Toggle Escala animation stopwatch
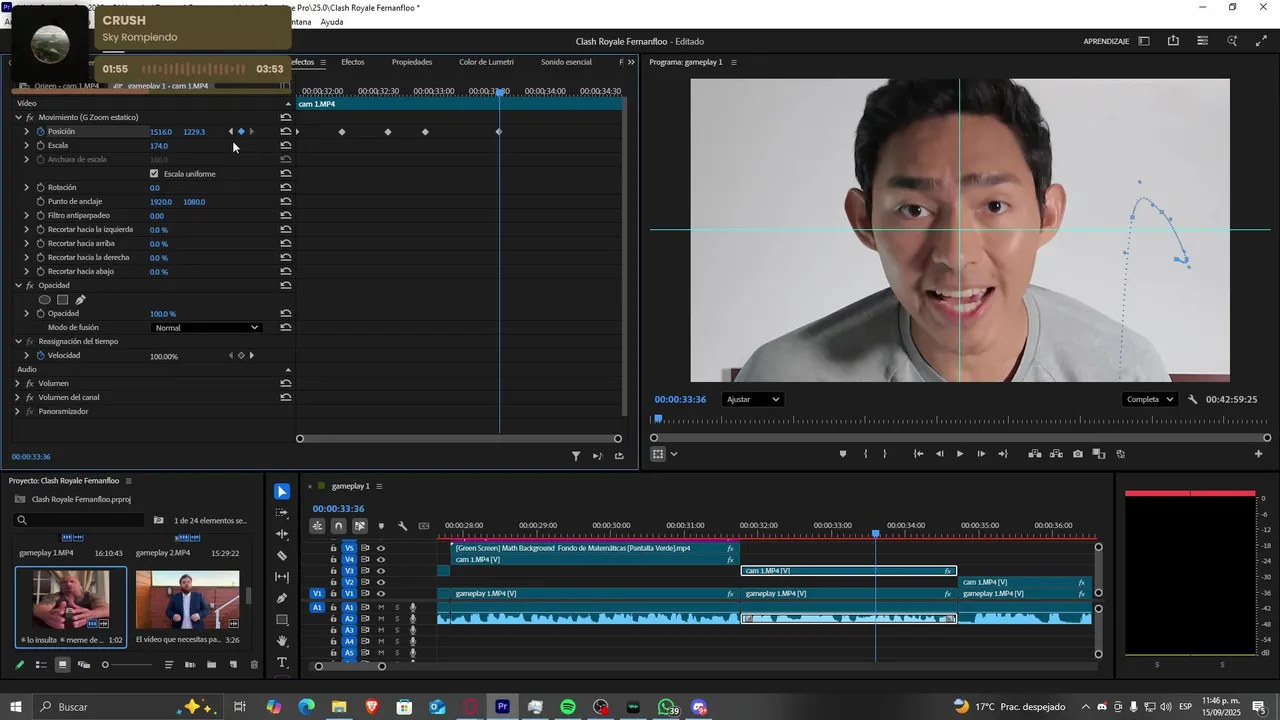The height and width of the screenshot is (720, 1280). (x=41, y=146)
